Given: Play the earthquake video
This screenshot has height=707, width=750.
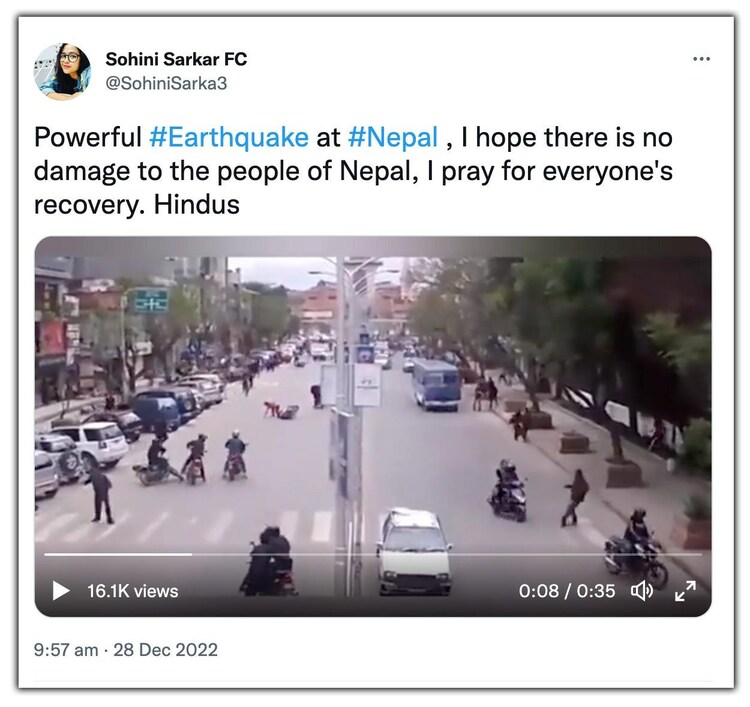Looking at the screenshot, I should (60, 591).
